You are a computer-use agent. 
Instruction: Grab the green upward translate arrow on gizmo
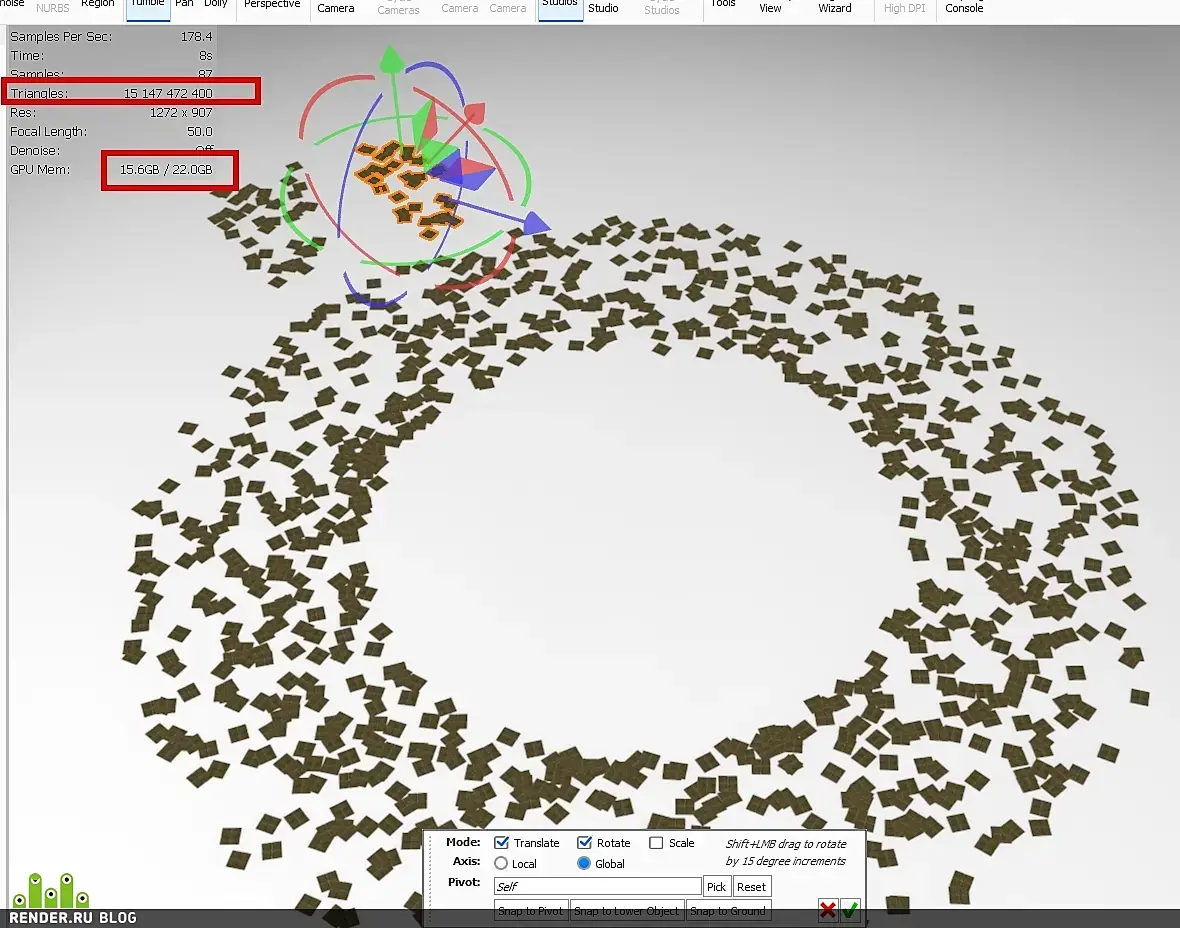[390, 60]
